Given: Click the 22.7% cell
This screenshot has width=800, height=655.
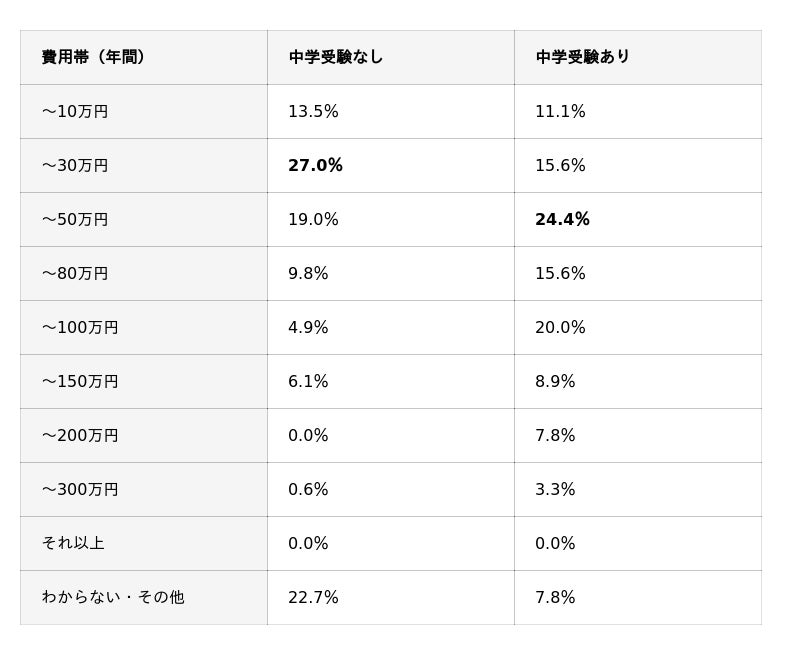Looking at the screenshot, I should tap(313, 598).
